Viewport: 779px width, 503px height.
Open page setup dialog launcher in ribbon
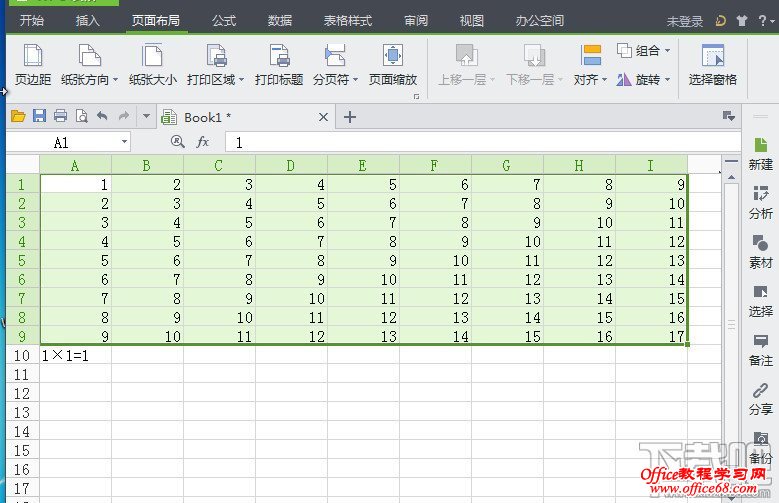[416, 96]
